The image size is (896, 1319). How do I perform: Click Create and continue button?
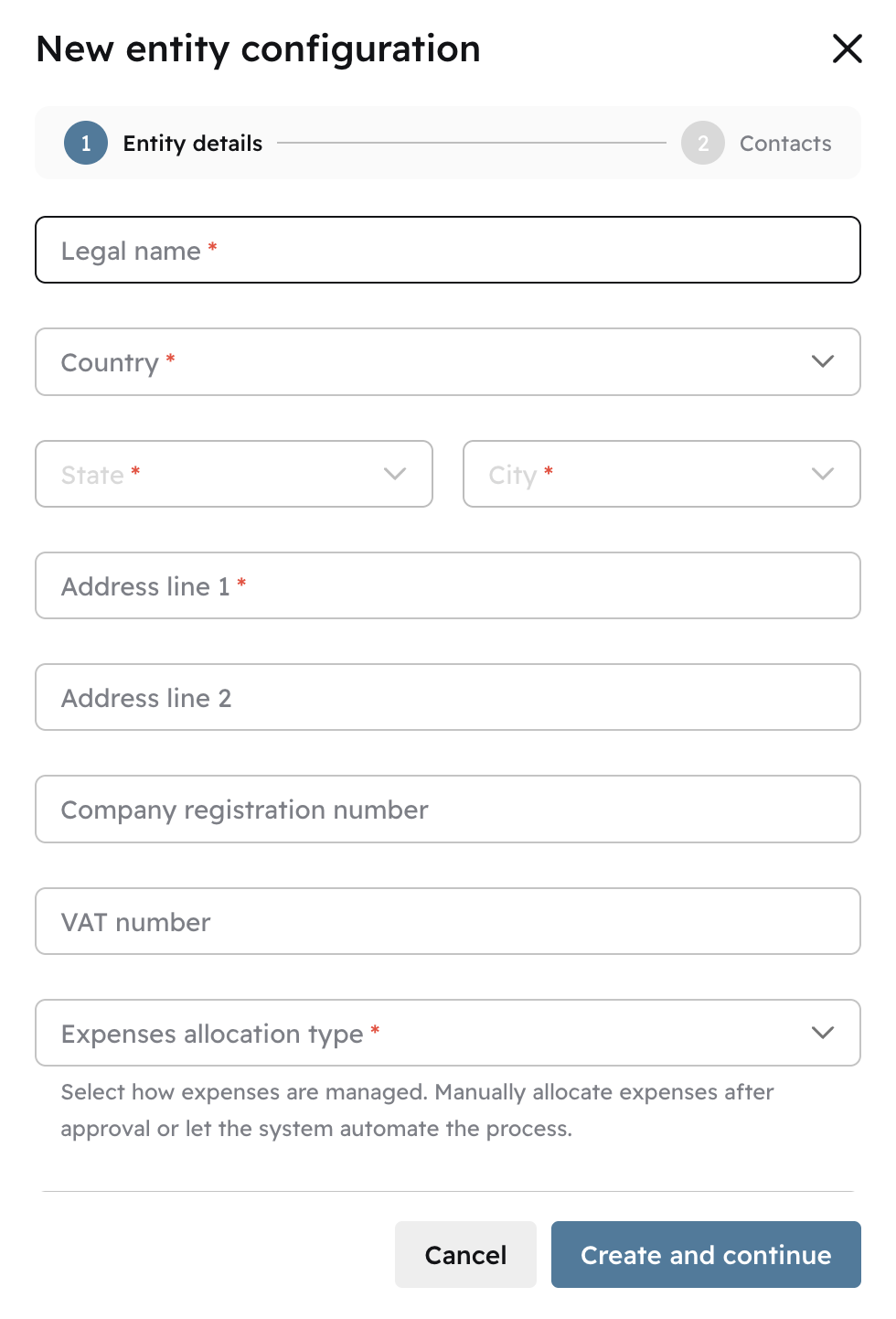[706, 1255]
